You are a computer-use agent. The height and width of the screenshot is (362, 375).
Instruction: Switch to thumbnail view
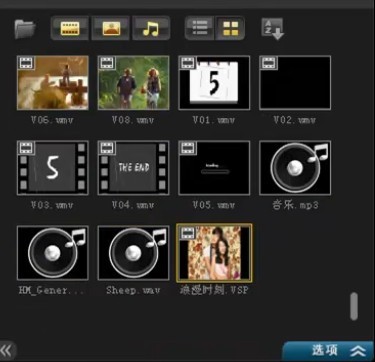[x=231, y=28]
